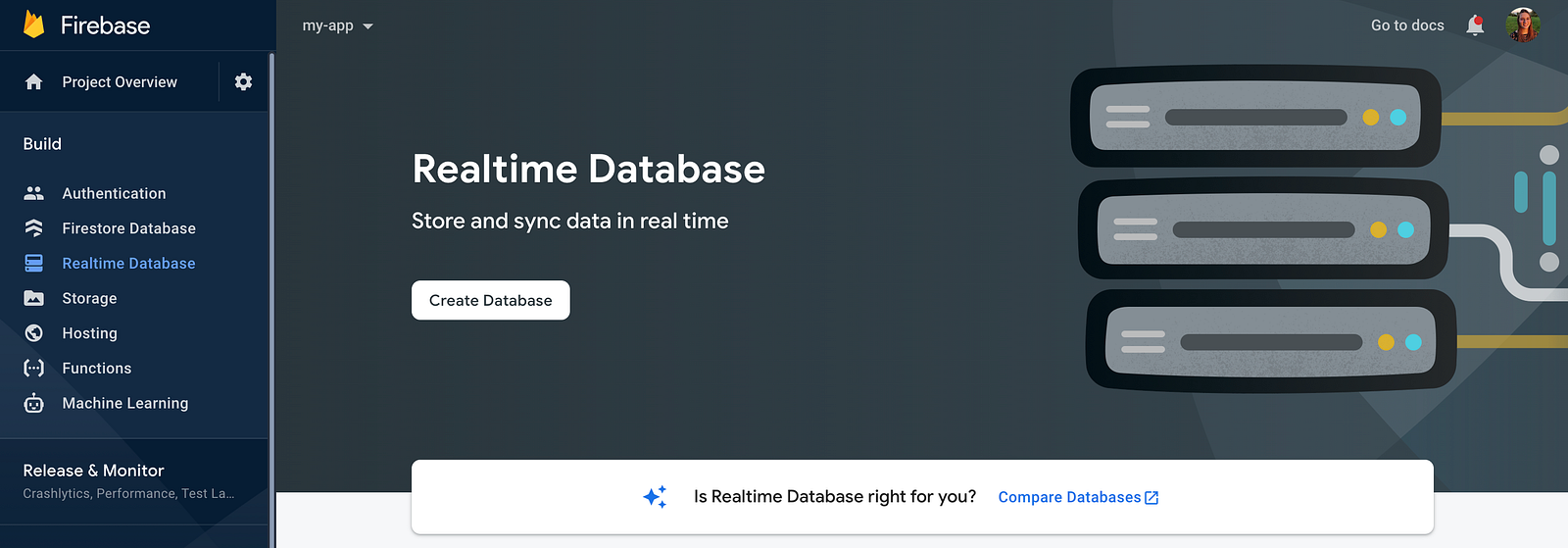Open Machine Learning in the sidebar

[x=124, y=403]
